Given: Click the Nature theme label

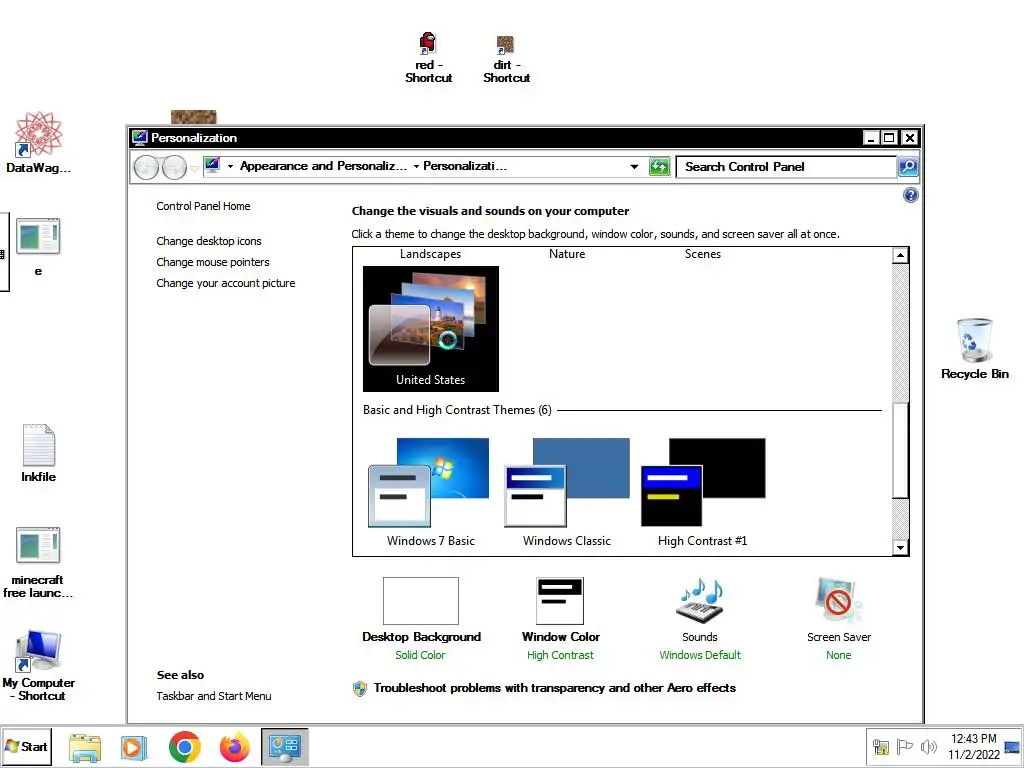Looking at the screenshot, I should coord(567,254).
